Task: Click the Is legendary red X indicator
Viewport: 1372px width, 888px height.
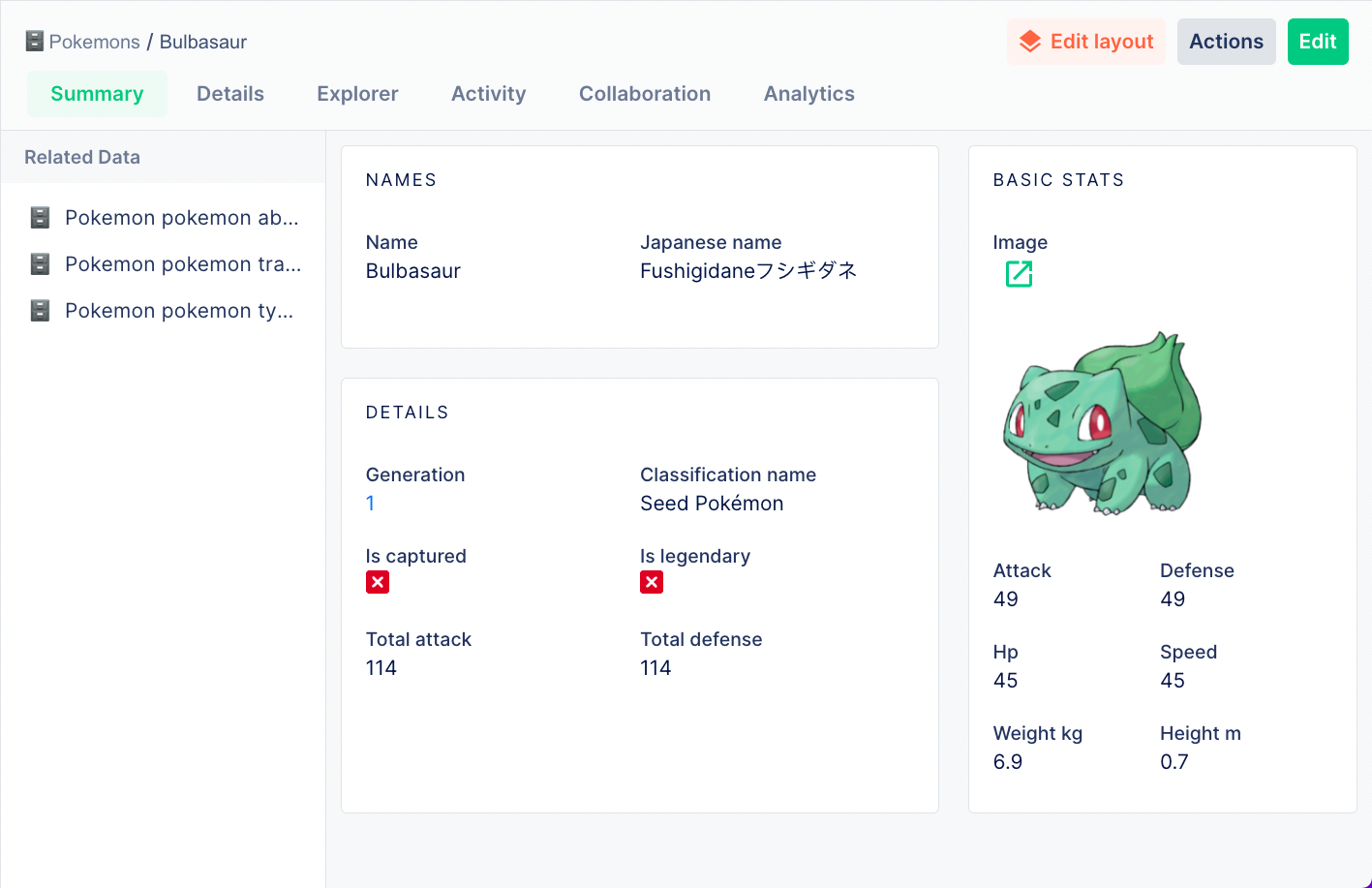Action: (652, 582)
